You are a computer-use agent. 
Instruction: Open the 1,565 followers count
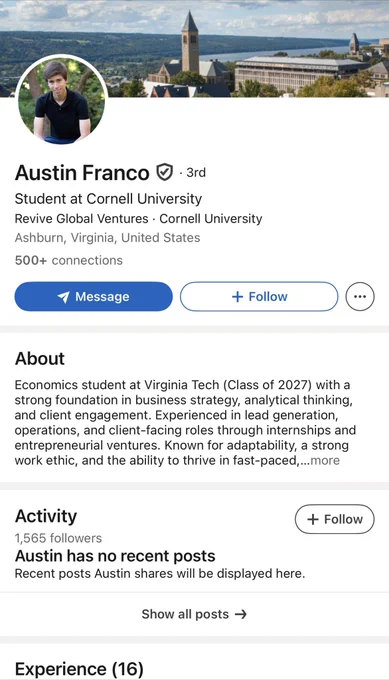point(58,538)
